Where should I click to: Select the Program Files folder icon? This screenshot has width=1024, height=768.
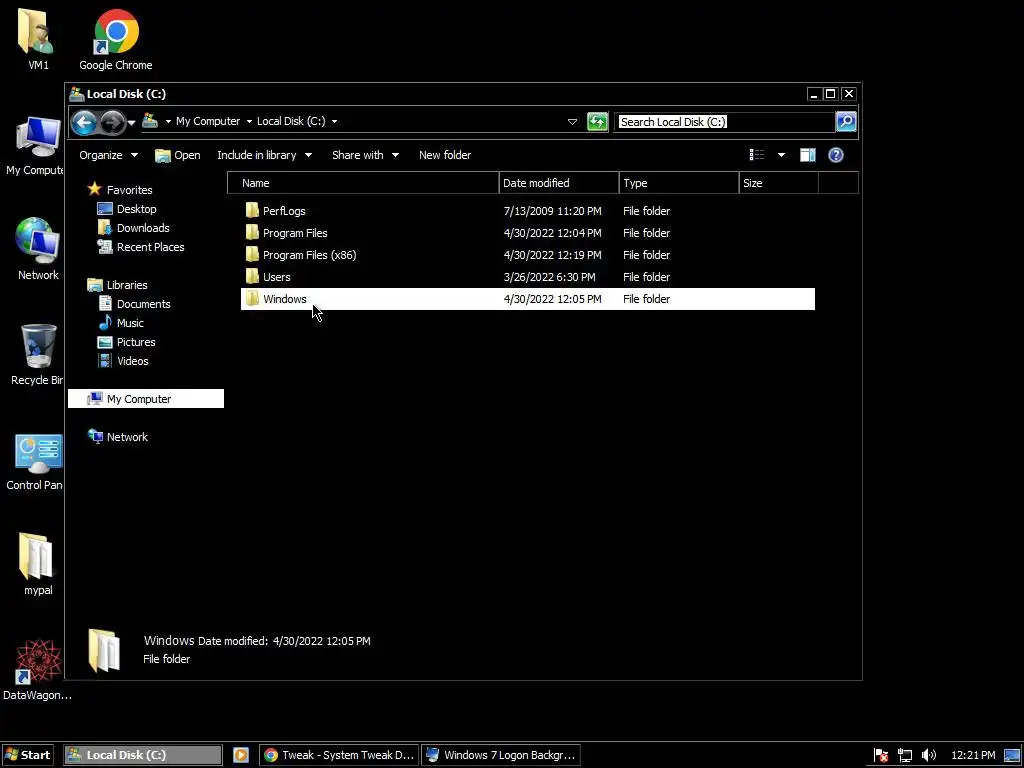[x=252, y=232]
